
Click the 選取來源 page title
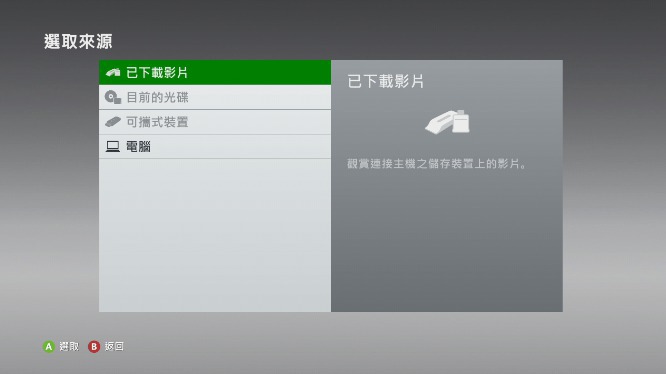pyautogui.click(x=78, y=42)
